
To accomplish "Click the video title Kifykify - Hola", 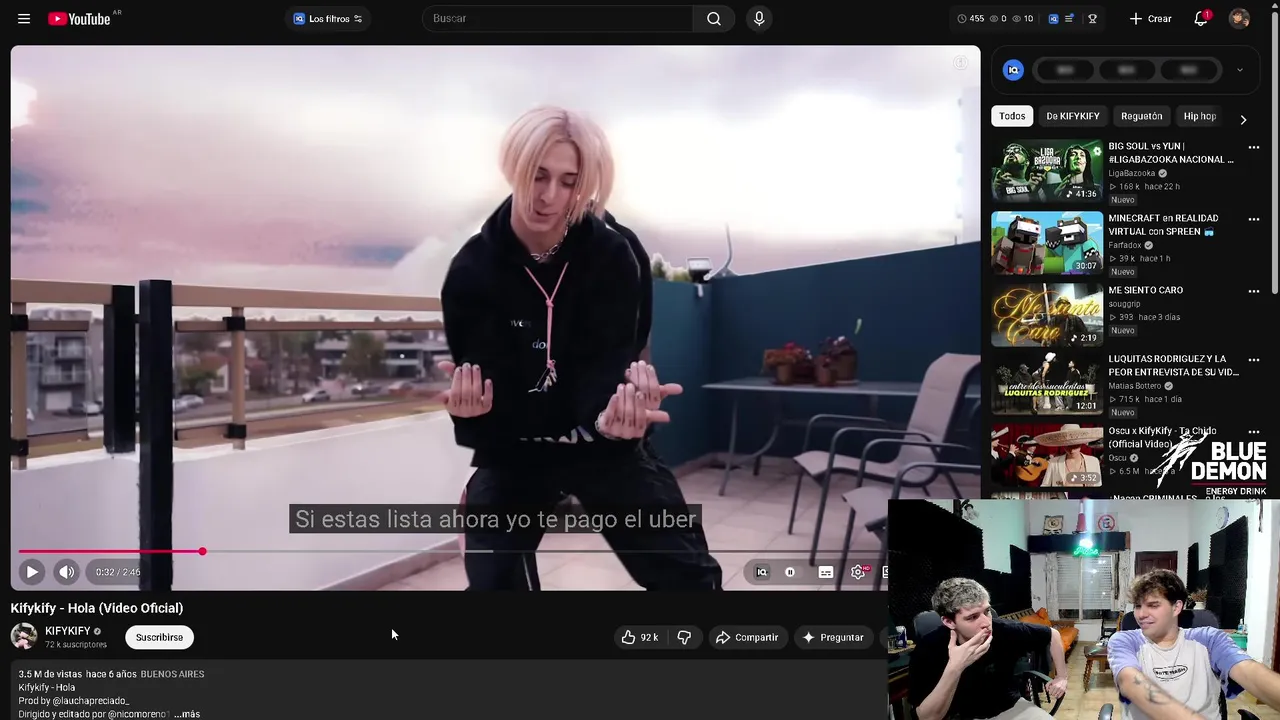I will point(97,608).
